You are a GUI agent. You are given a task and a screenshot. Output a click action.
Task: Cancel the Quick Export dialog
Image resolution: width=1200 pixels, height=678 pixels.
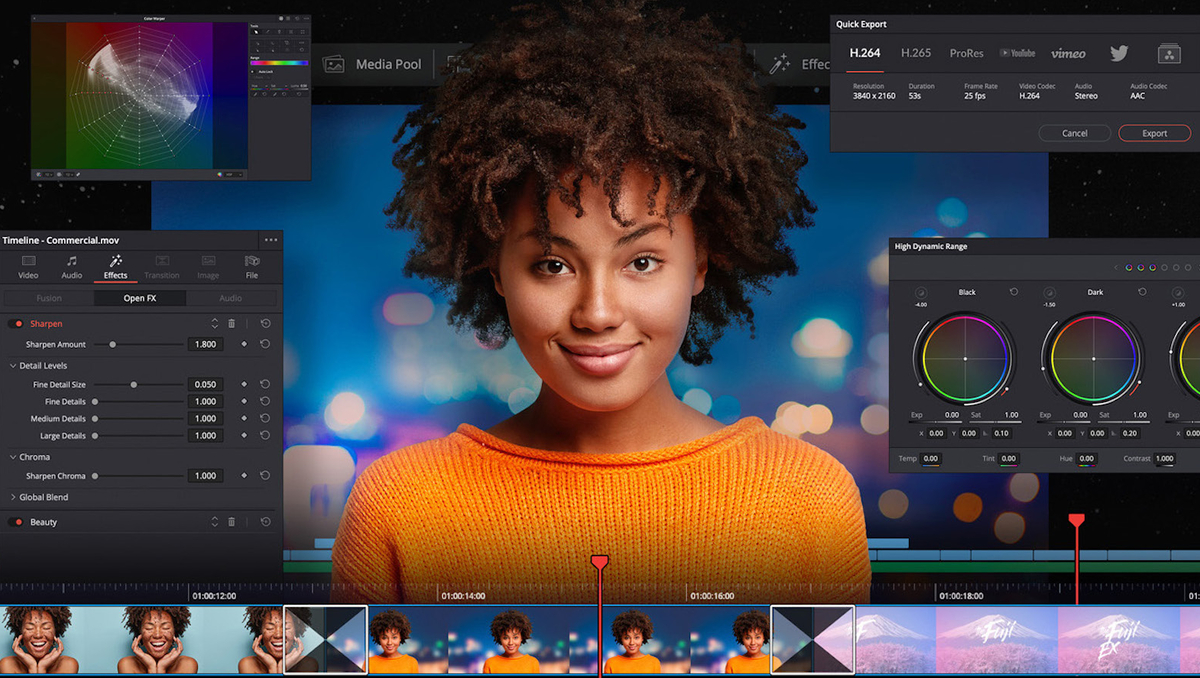point(1075,133)
